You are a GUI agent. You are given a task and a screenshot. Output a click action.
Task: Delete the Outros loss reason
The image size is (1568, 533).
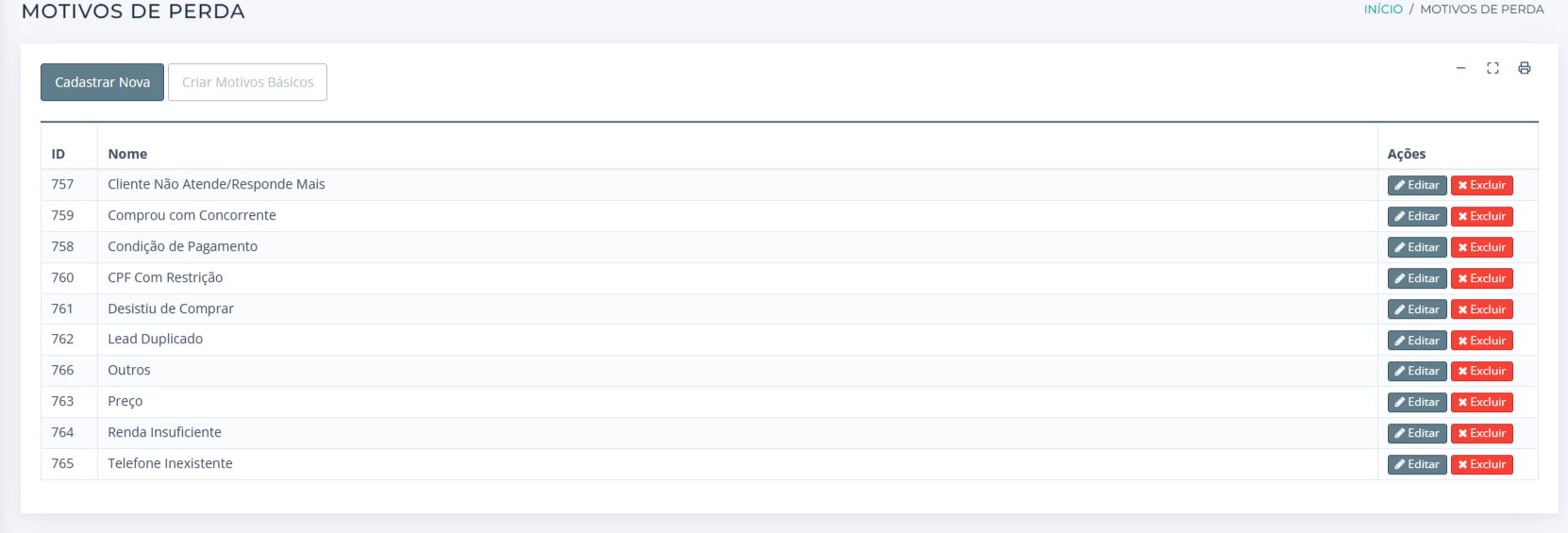(1481, 372)
